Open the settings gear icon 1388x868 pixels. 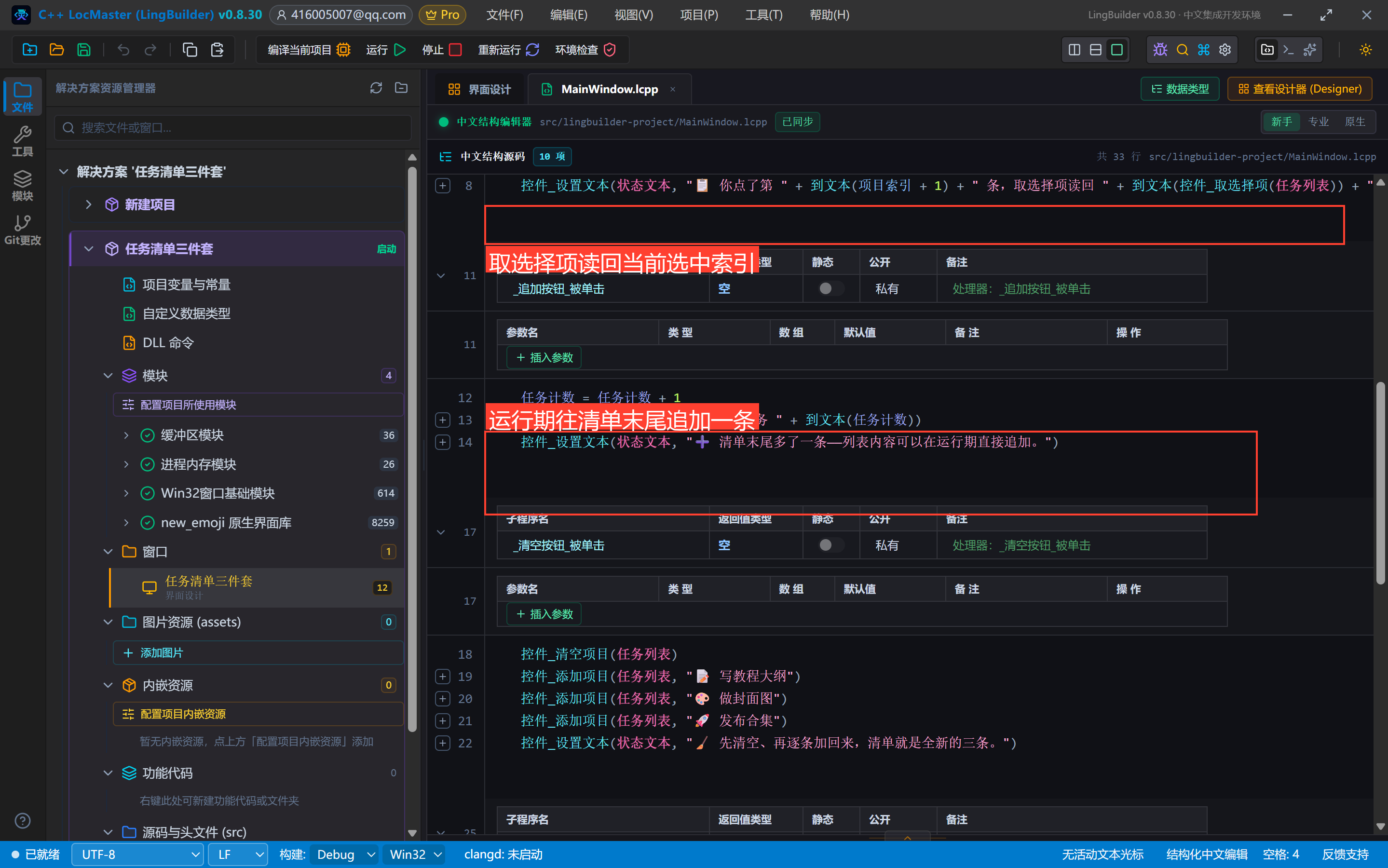[1225, 50]
